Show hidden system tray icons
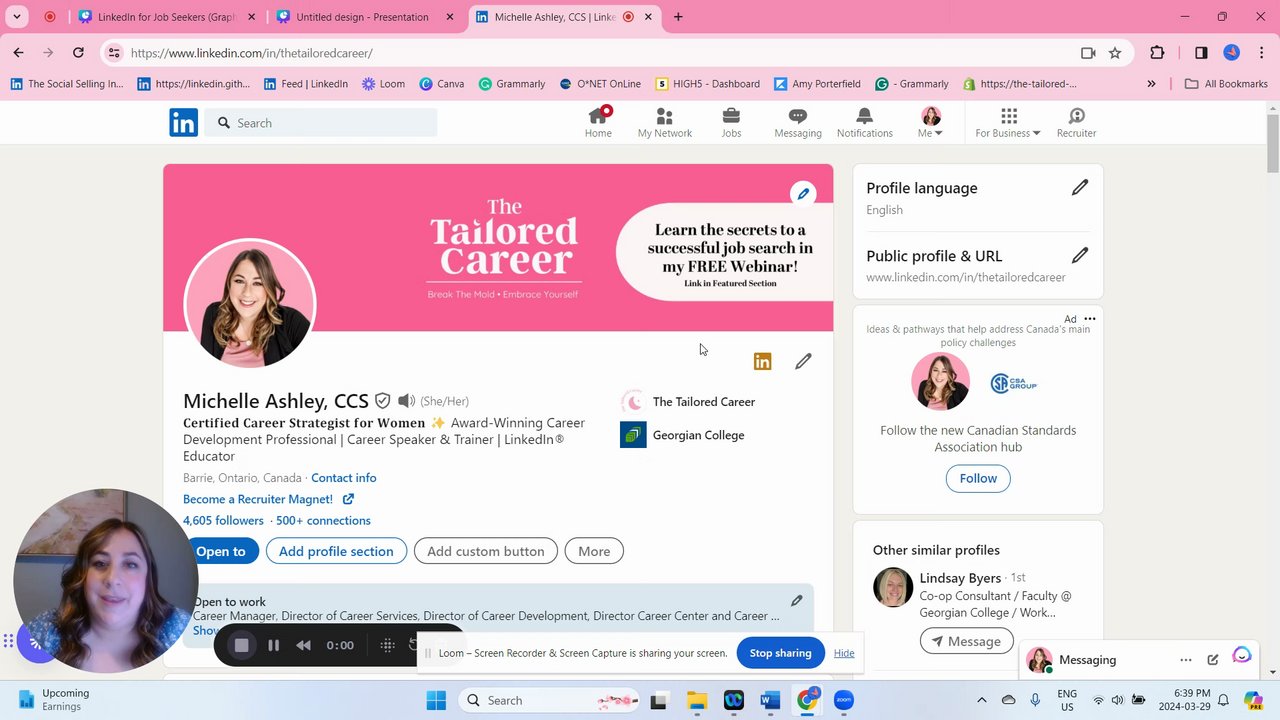This screenshot has width=1280, height=720. (982, 700)
